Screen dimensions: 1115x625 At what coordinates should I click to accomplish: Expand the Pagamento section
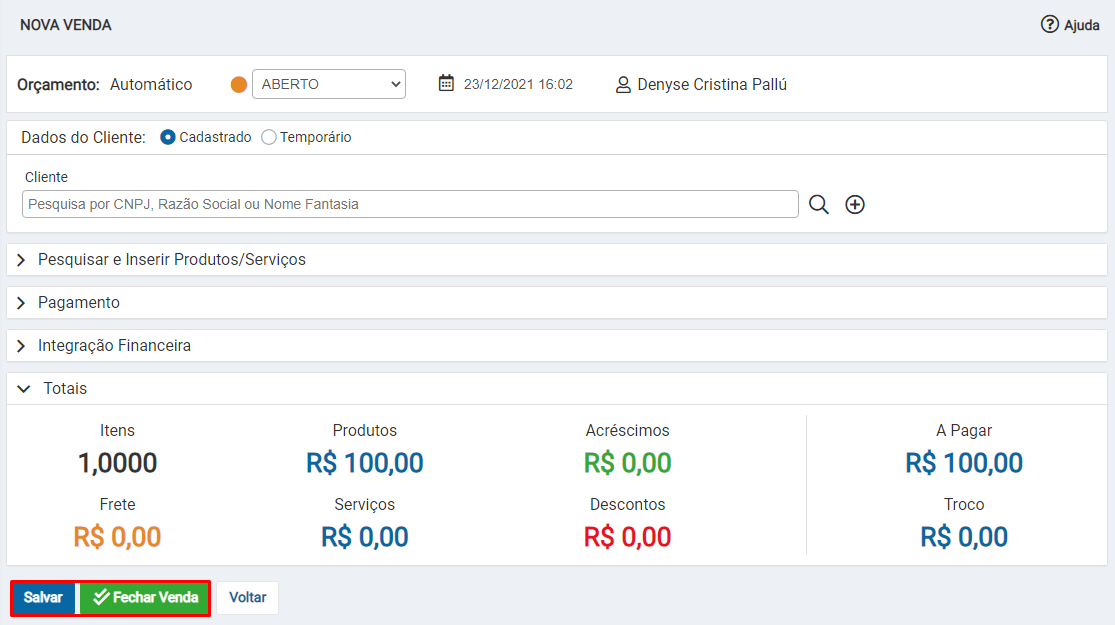[x=557, y=303]
